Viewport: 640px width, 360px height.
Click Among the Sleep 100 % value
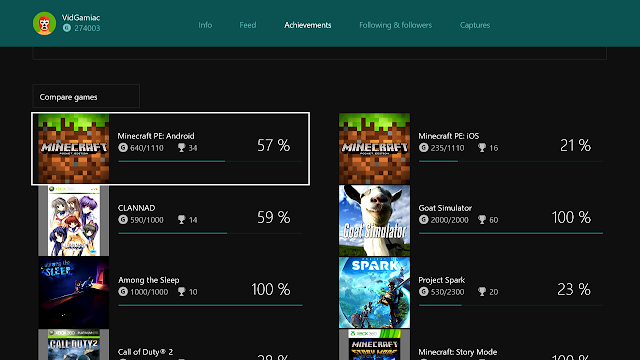(271, 289)
